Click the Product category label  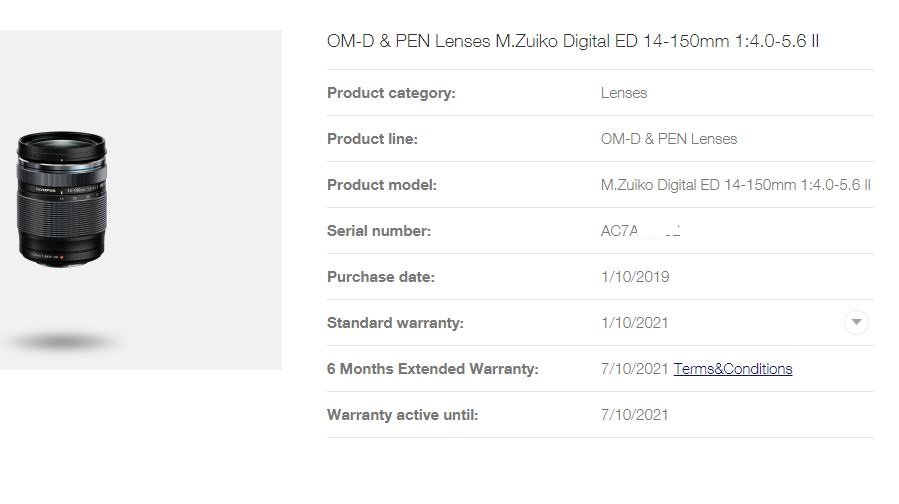pyautogui.click(x=391, y=93)
